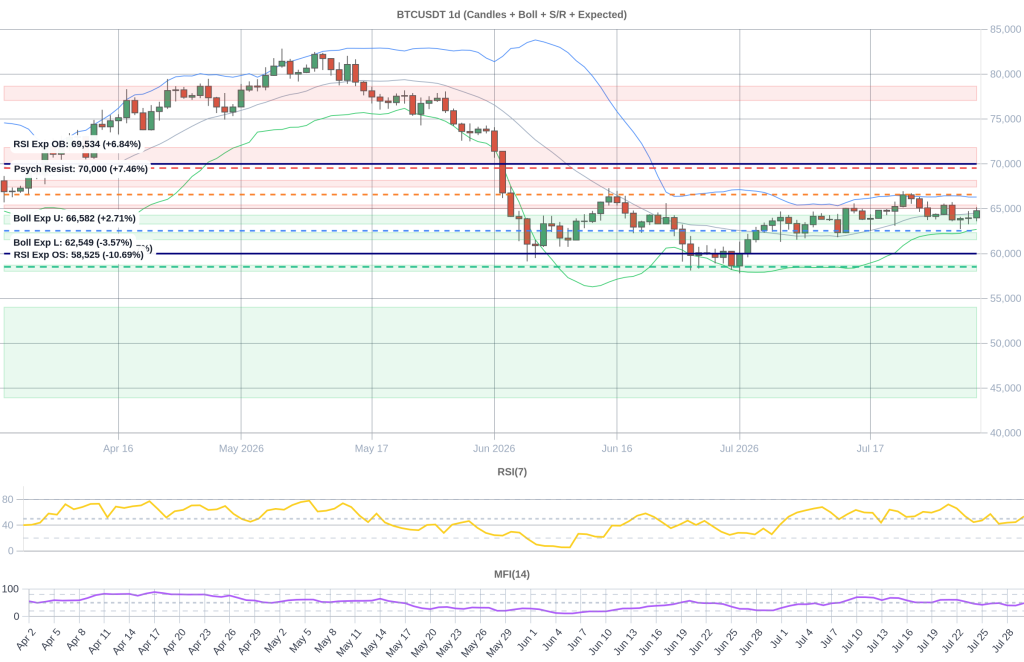
Task: Select the "RSI Exp OS: 58,525 (-10.69%)" label
Action: click(x=78, y=255)
